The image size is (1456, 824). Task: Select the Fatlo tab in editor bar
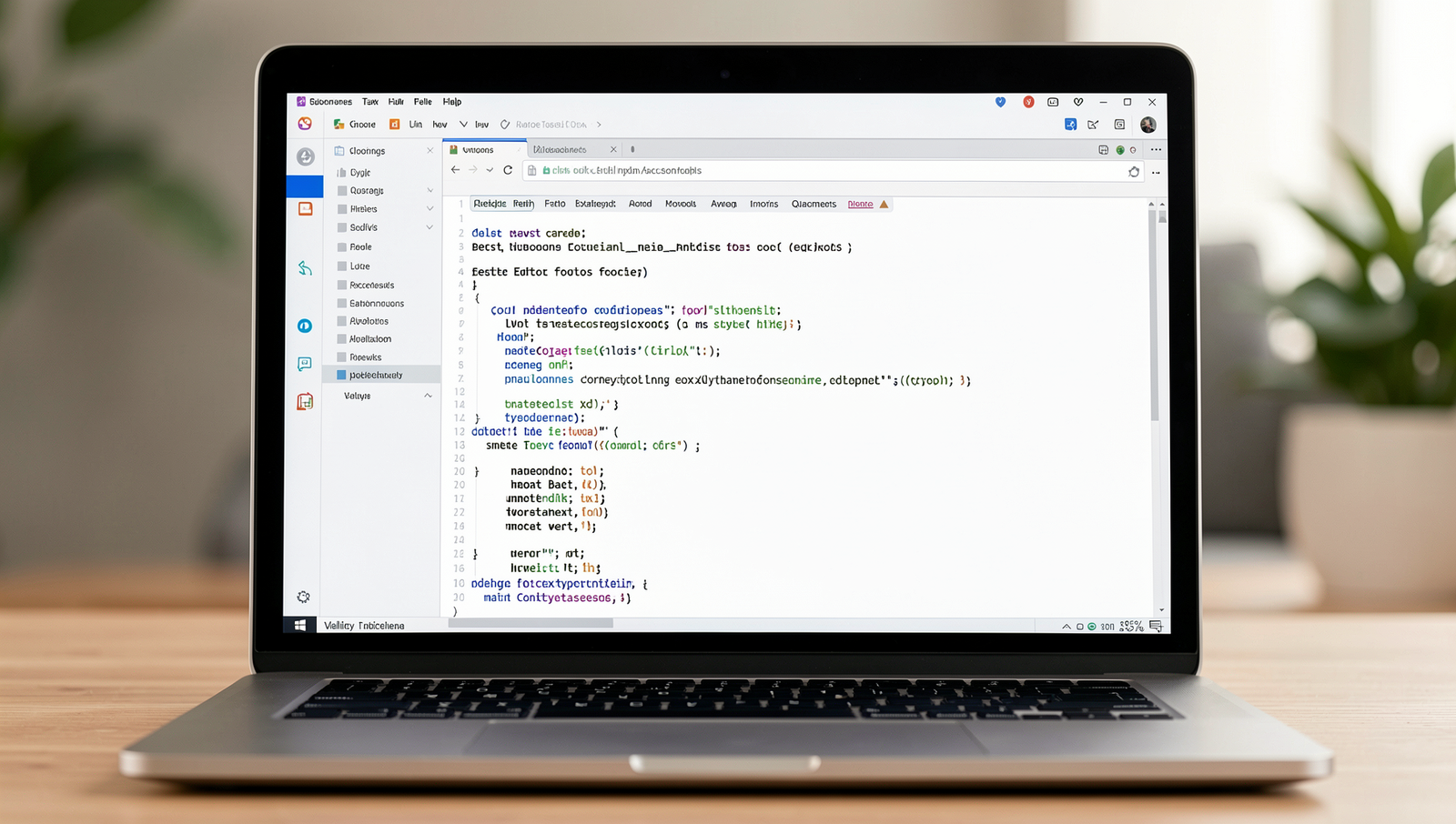(x=555, y=204)
